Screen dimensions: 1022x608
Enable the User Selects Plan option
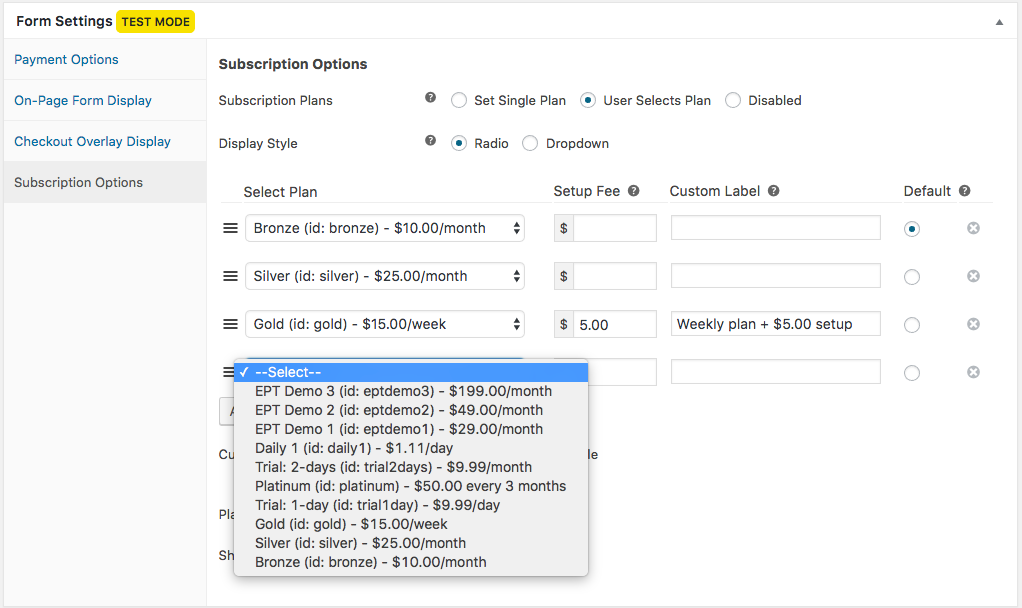pyautogui.click(x=587, y=100)
